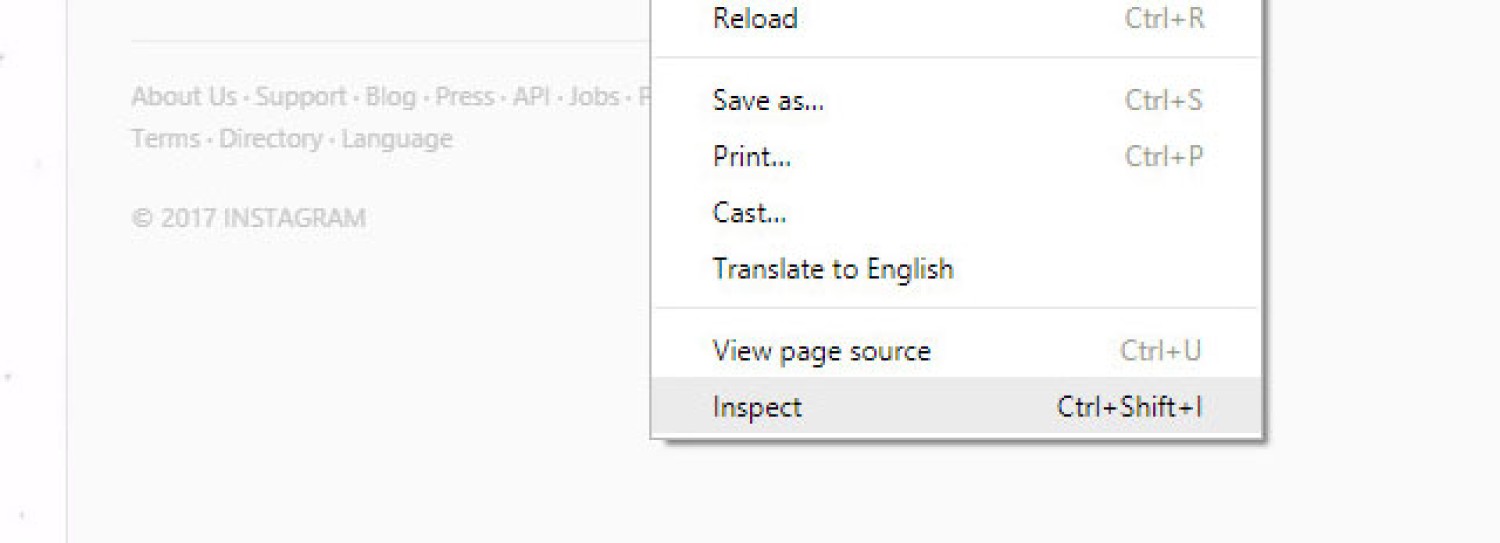1500x543 pixels.
Task: Click the Press footer link
Action: 465,97
